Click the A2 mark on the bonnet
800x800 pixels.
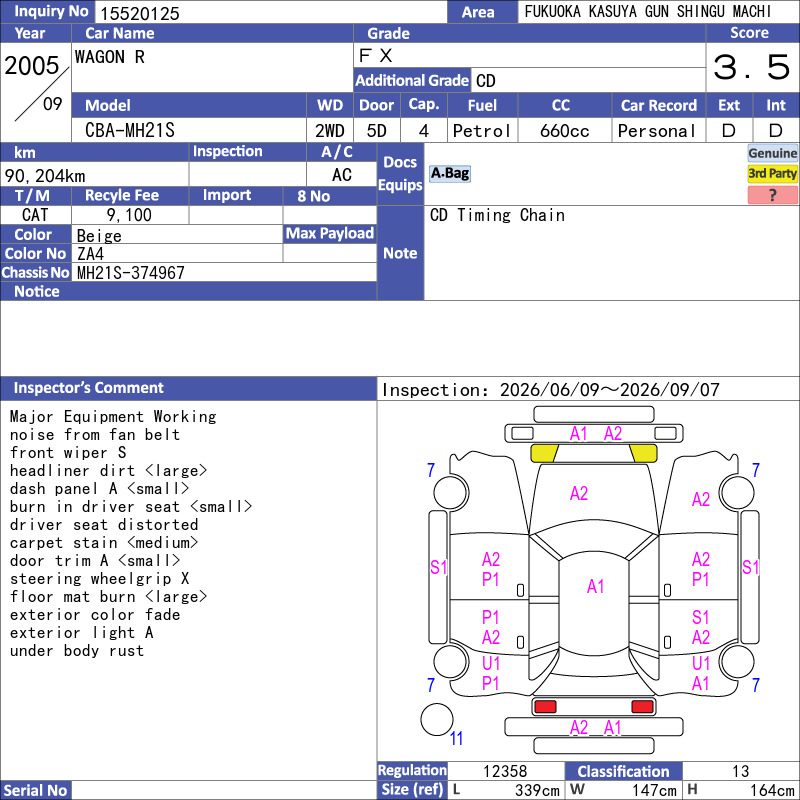[579, 493]
